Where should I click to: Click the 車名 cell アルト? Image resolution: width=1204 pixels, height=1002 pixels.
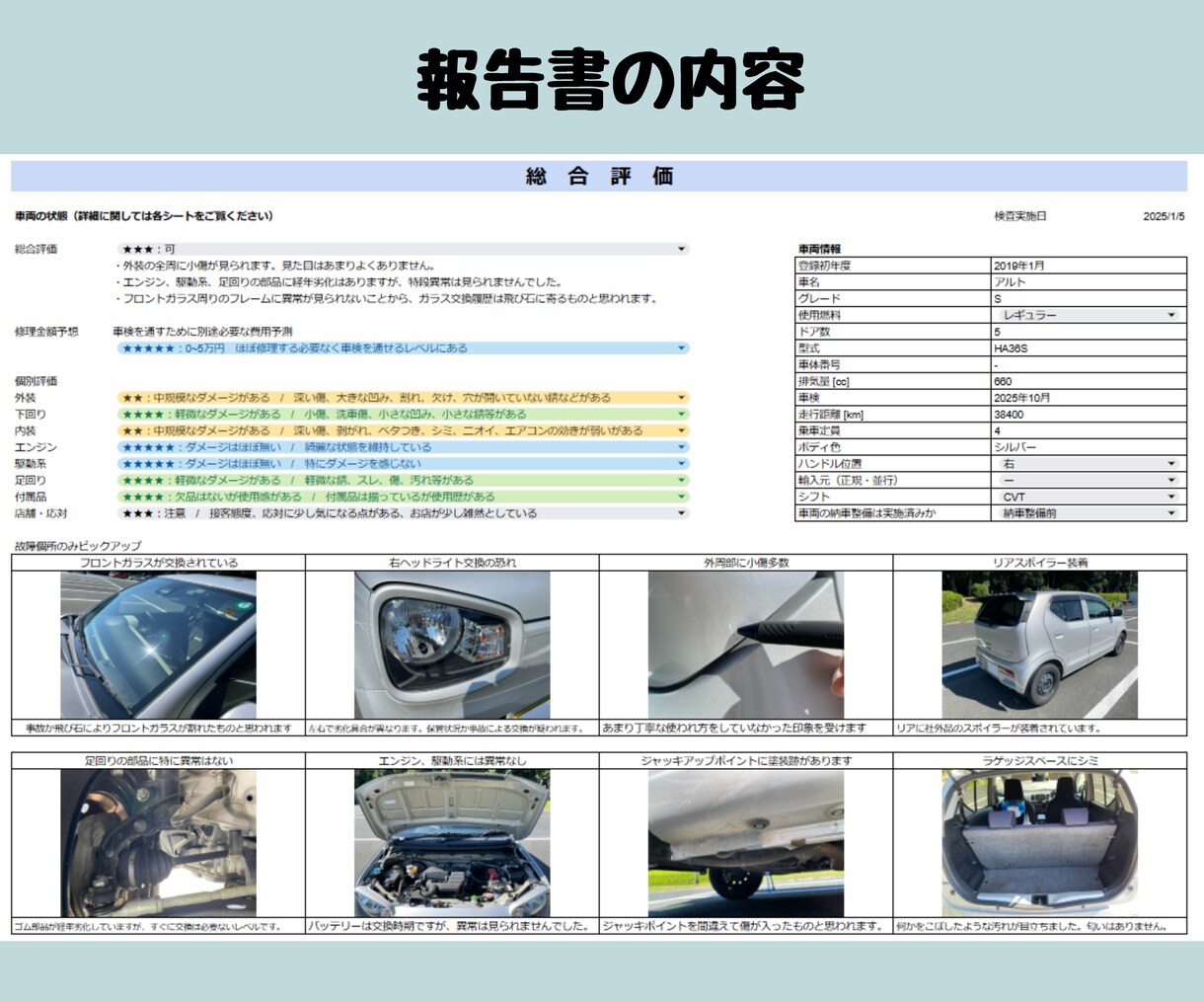1089,282
